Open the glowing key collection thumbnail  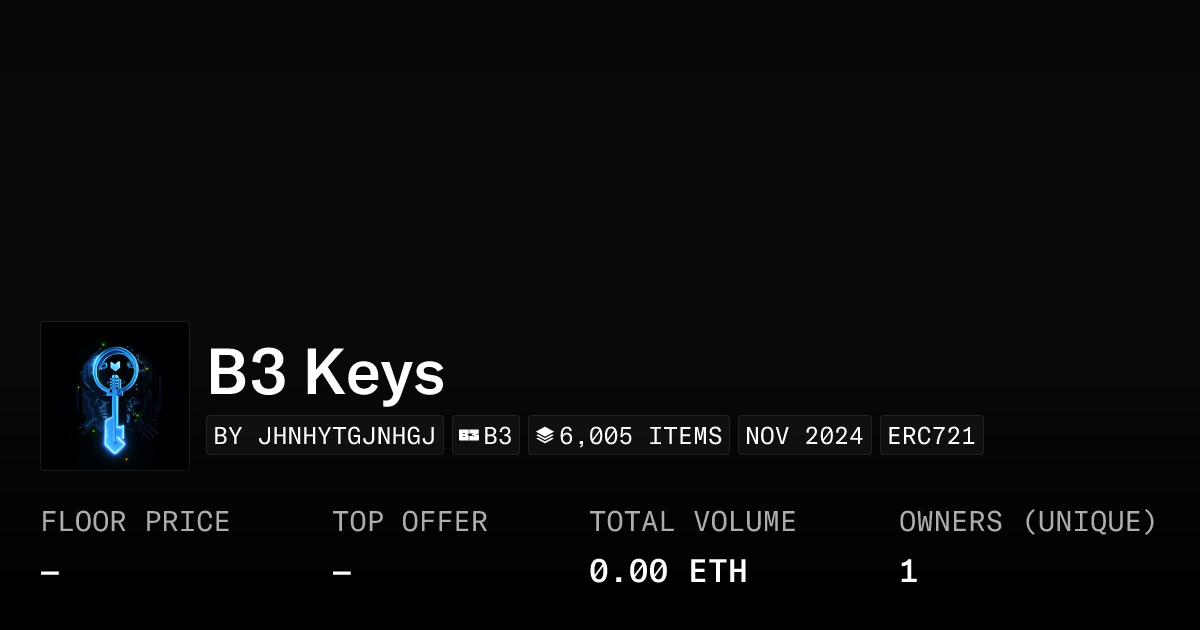click(x=115, y=396)
